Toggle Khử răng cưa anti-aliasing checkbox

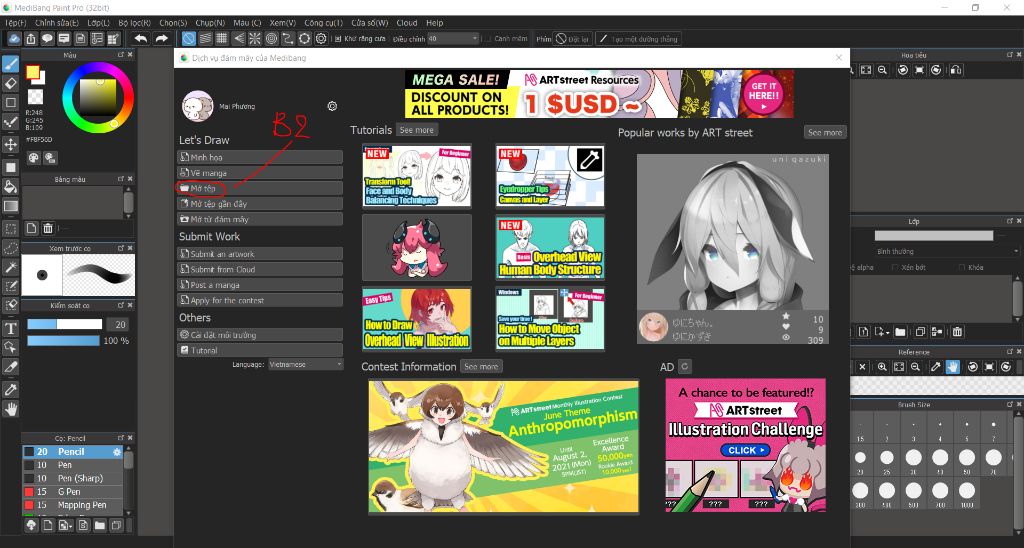click(338, 39)
